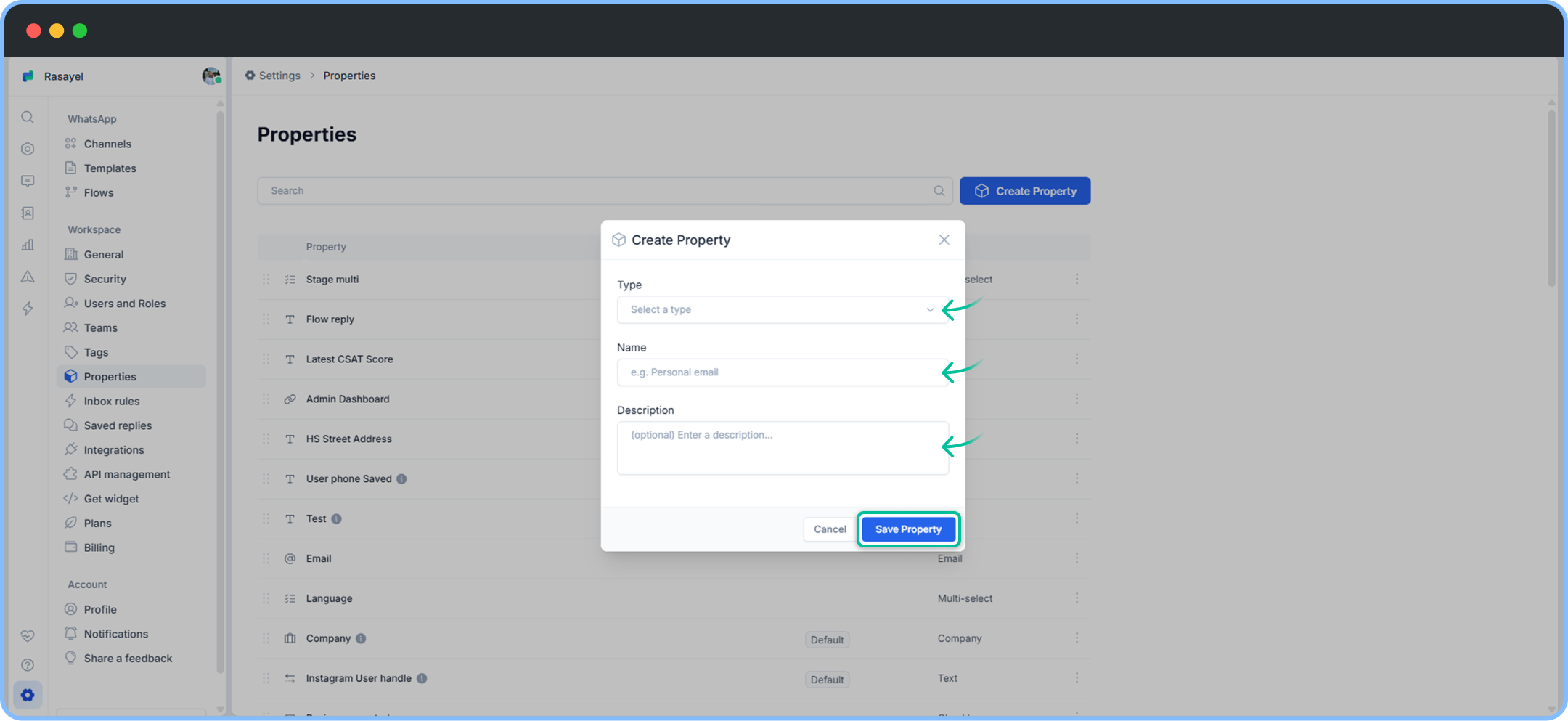Open the Select a type dropdown
The image size is (1568, 721).
(783, 309)
